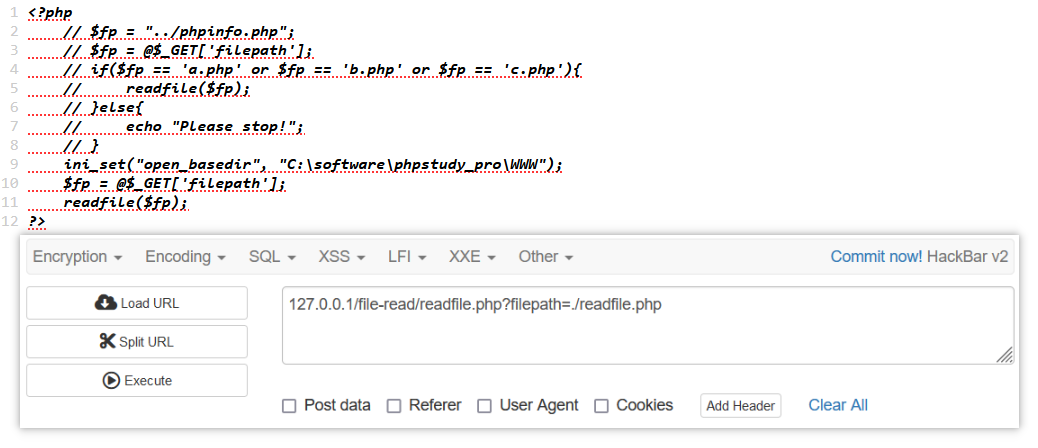Image resolution: width=1038 pixels, height=448 pixels.
Task: Expand the XSS menu
Action: 342,257
